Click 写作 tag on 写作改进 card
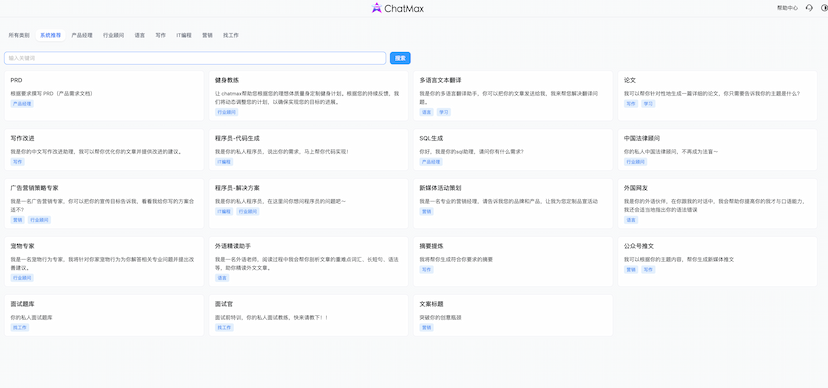The height and width of the screenshot is (388, 828). pos(17,162)
